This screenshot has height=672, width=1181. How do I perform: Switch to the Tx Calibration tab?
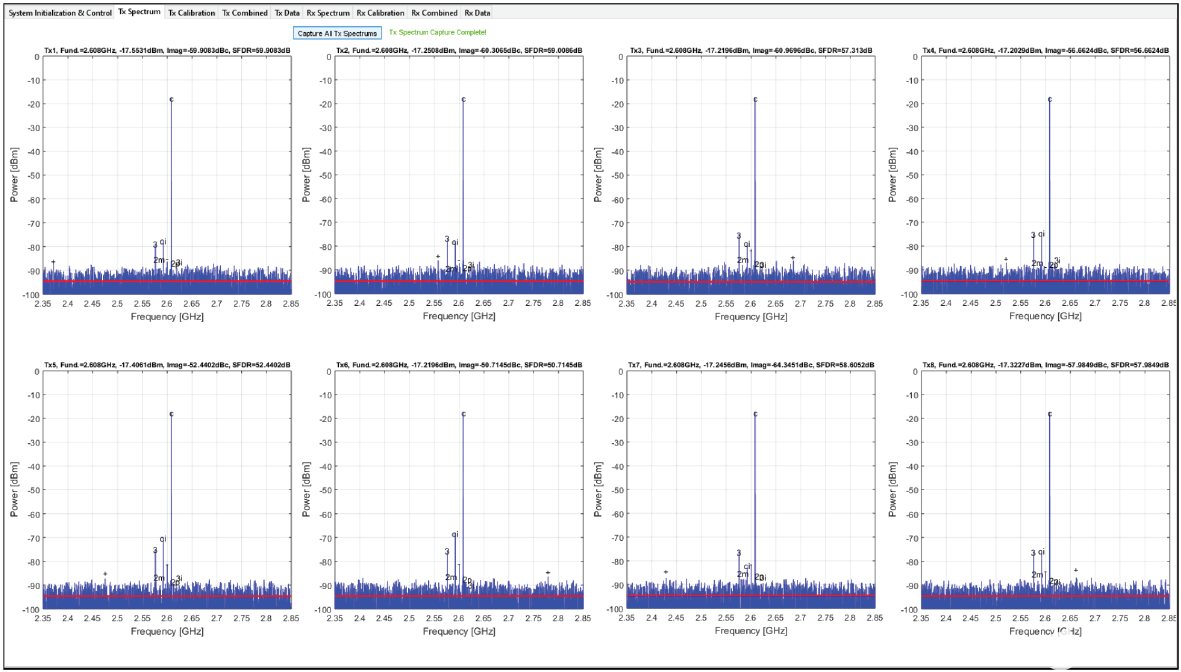(191, 13)
